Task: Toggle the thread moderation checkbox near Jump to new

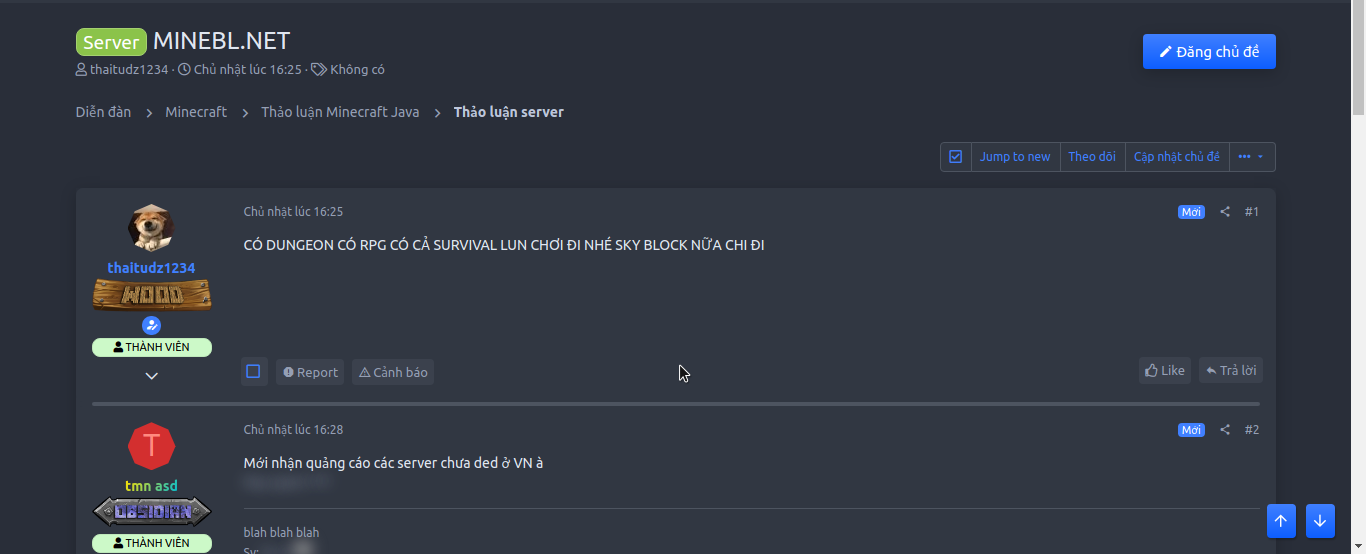Action: coord(956,157)
